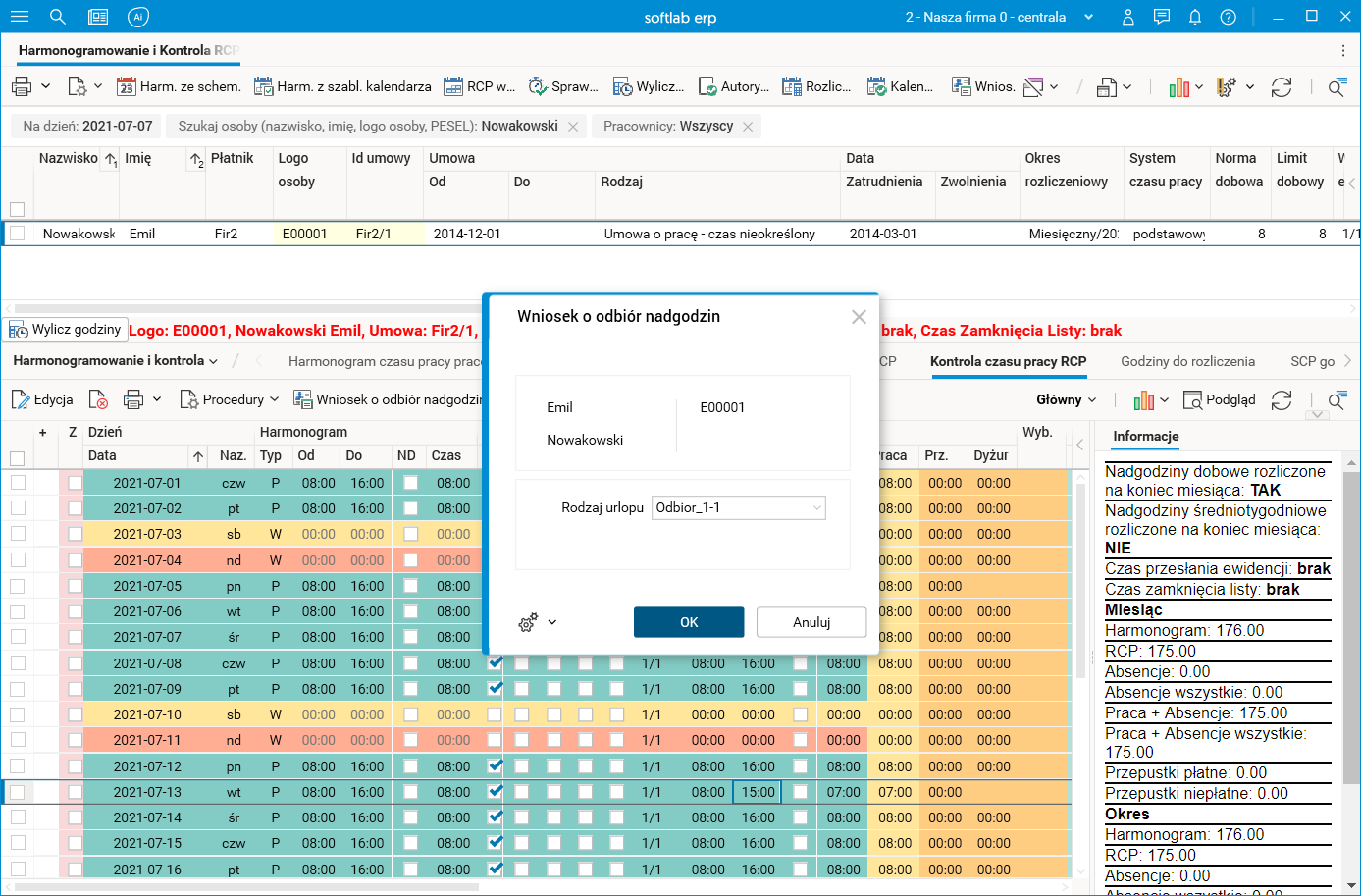Viewport: 1361px width, 896px height.
Task: Click the chat messages icon
Action: point(1162,17)
